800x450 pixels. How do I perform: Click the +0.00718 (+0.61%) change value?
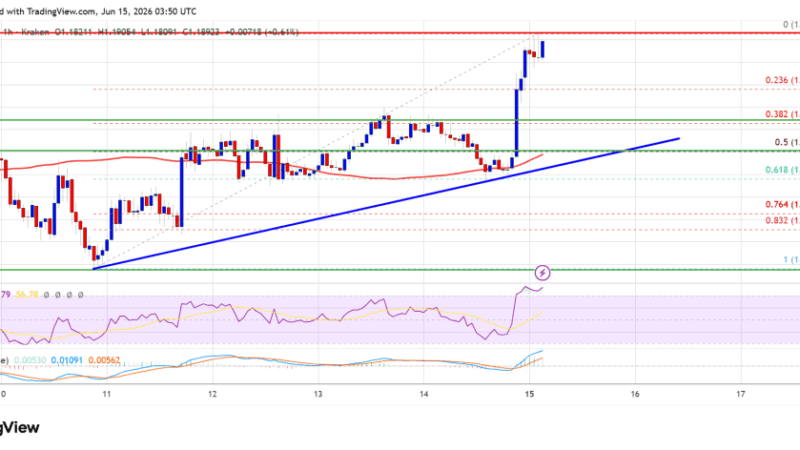point(262,32)
